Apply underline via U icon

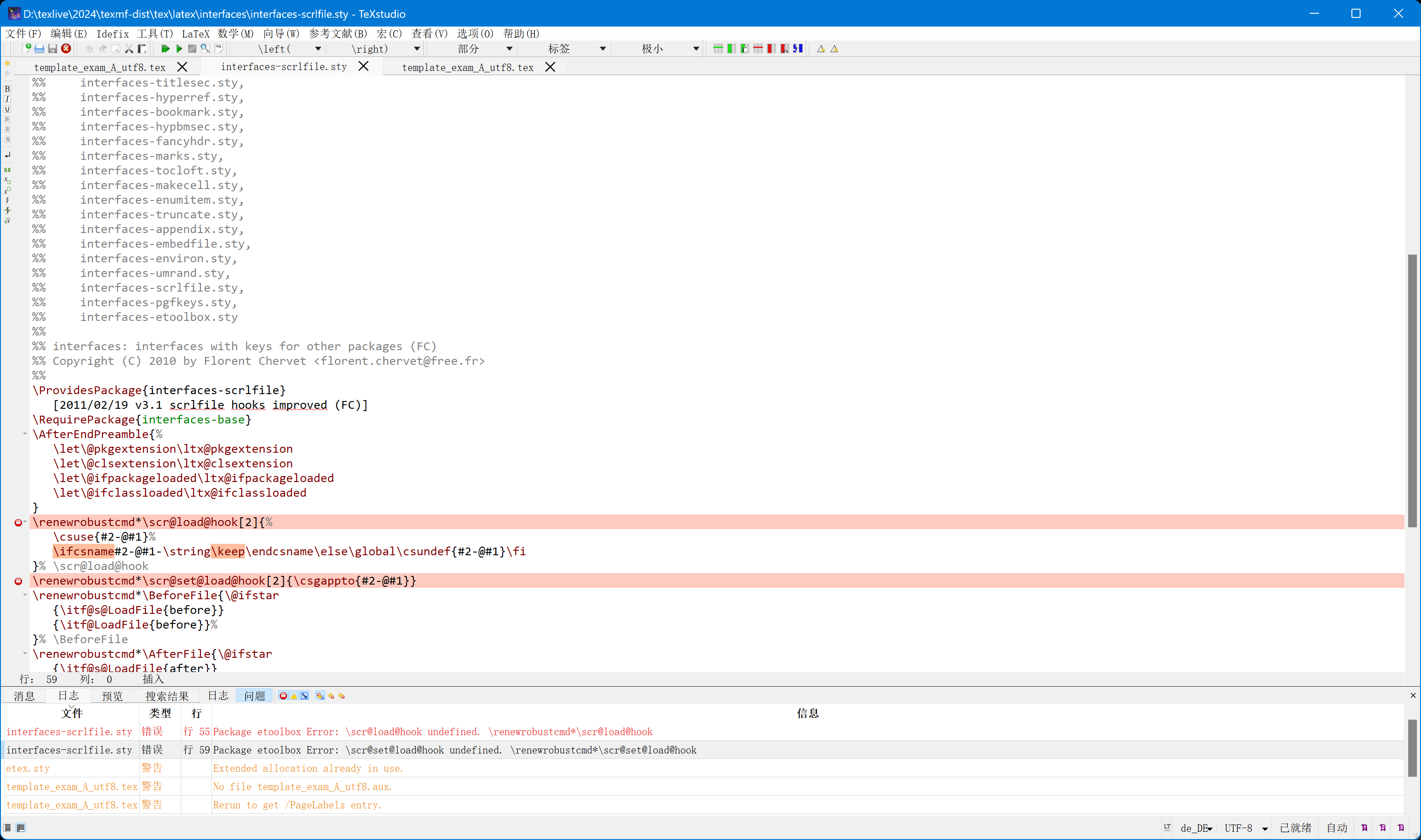(x=7, y=109)
